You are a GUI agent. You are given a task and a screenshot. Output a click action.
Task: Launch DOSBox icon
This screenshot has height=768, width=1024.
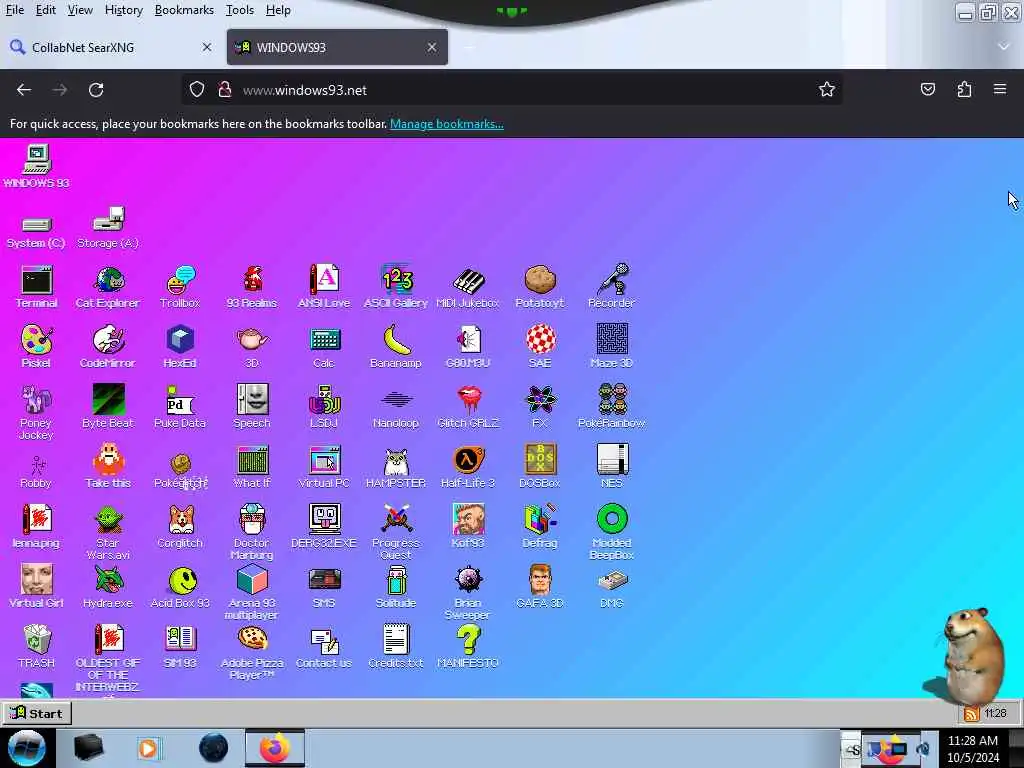pyautogui.click(x=540, y=467)
